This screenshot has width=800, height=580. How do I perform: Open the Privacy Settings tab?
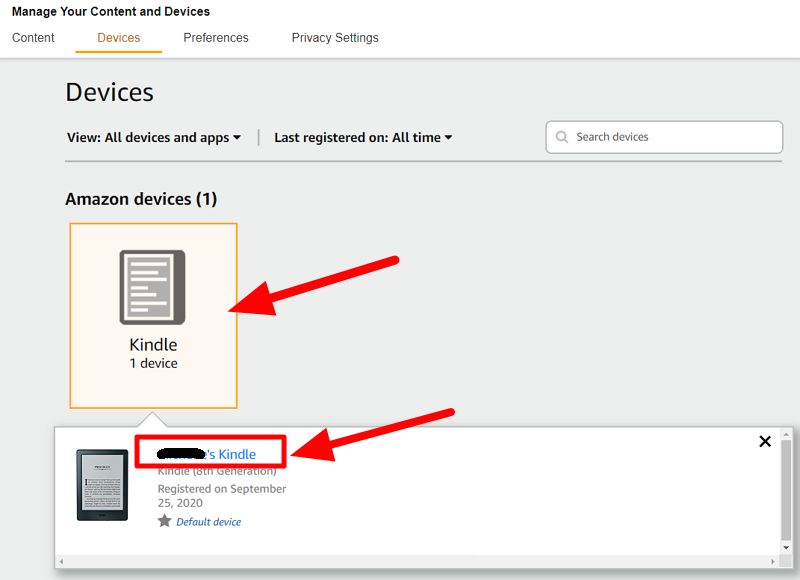[335, 38]
